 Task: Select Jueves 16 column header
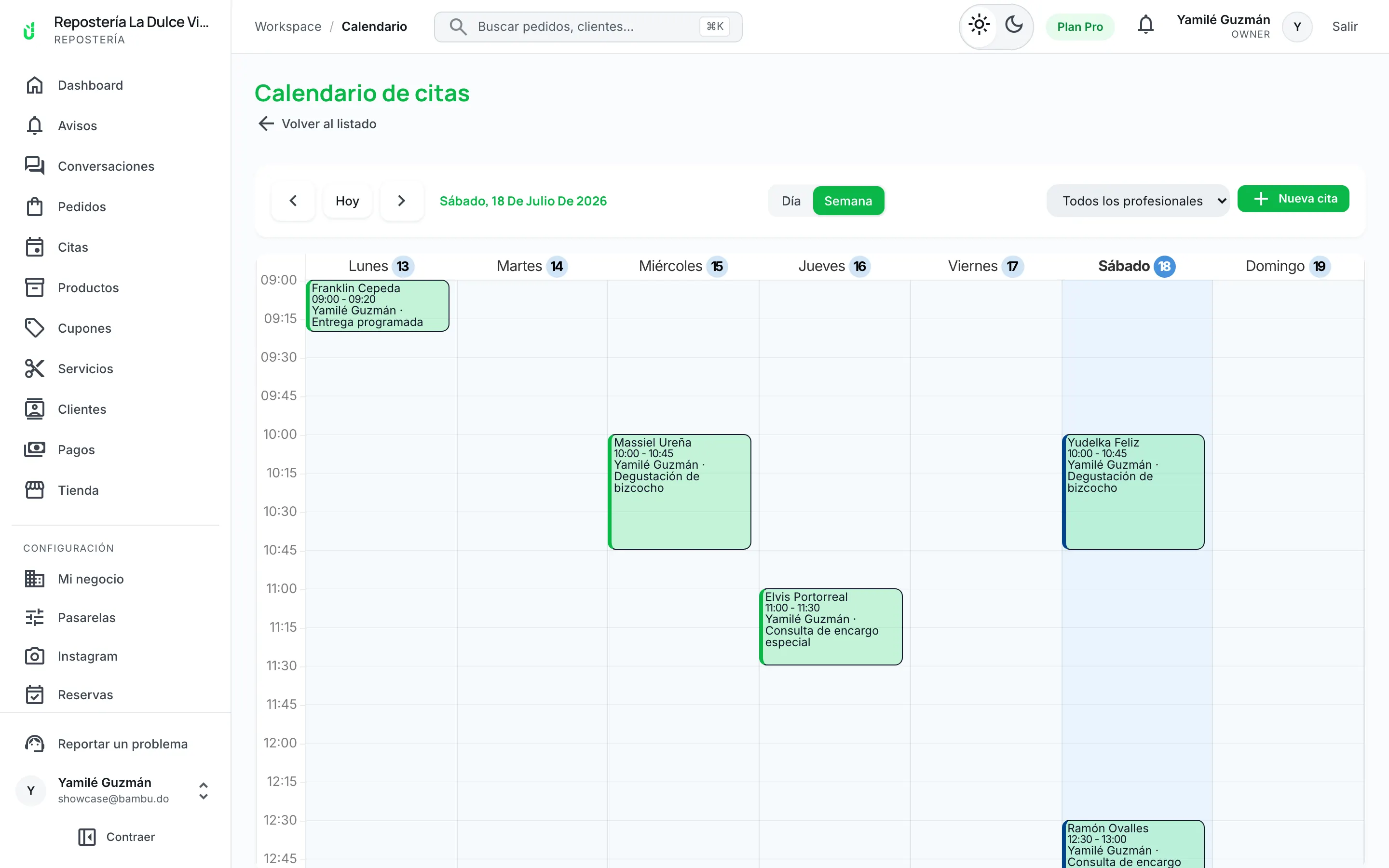[x=834, y=266]
